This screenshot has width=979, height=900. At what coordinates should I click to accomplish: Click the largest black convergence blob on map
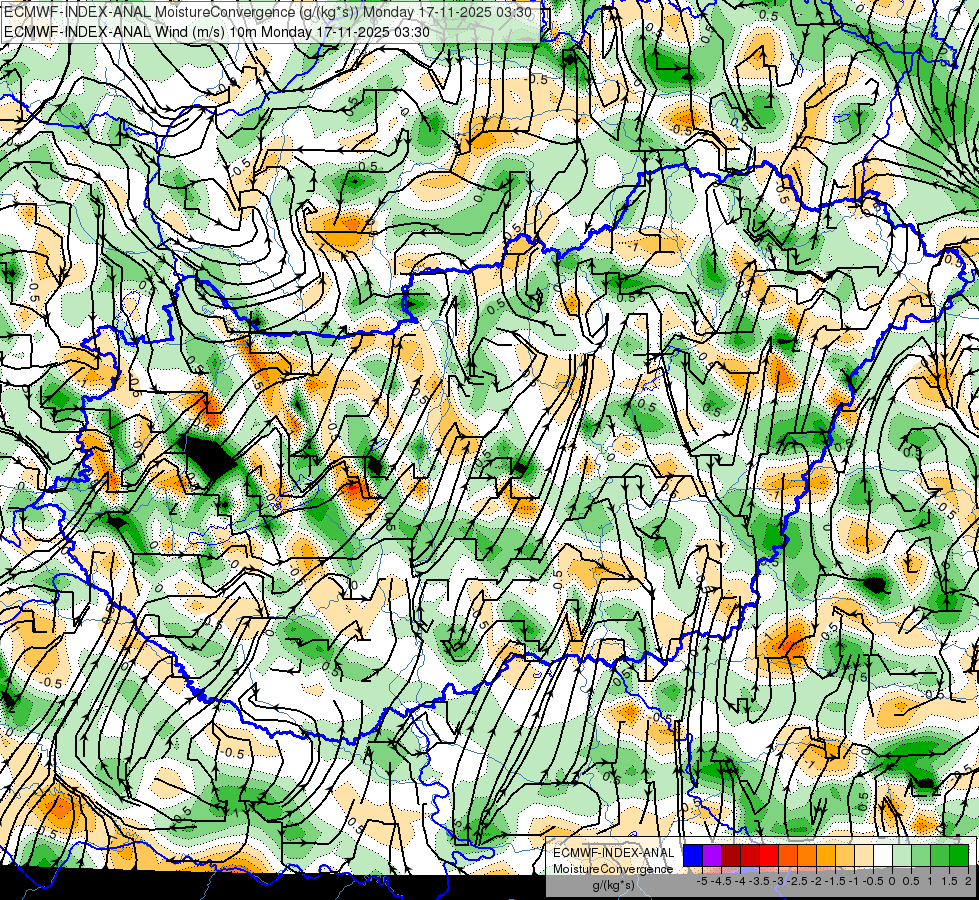click(207, 458)
